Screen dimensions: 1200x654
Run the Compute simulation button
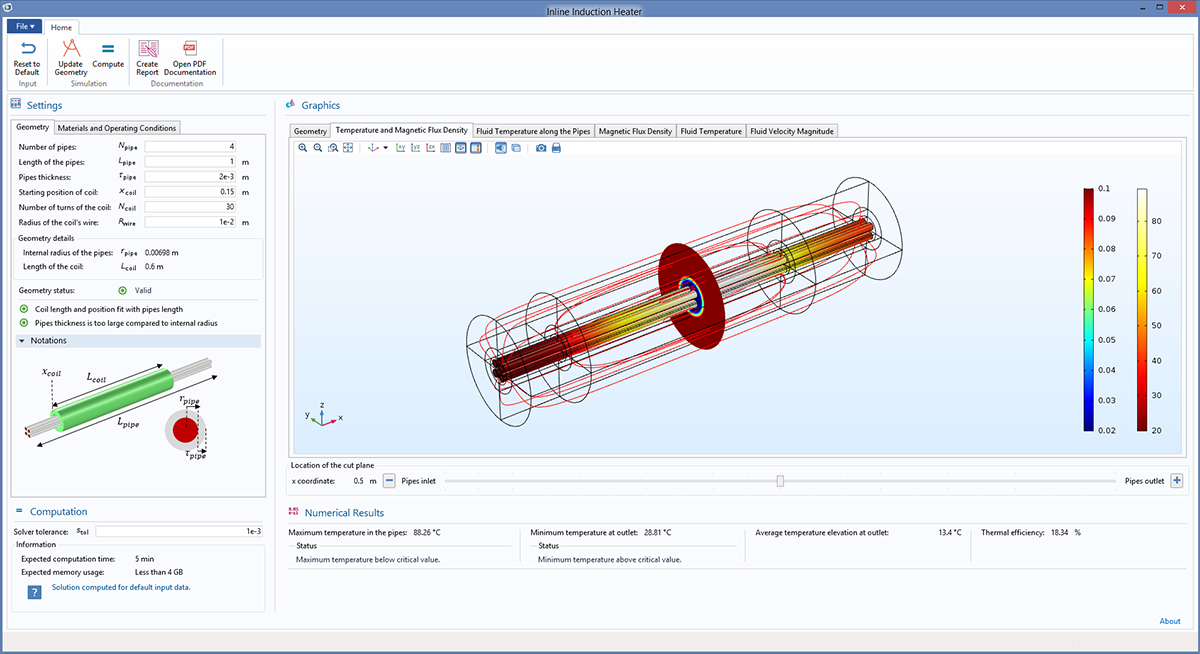(x=108, y=49)
